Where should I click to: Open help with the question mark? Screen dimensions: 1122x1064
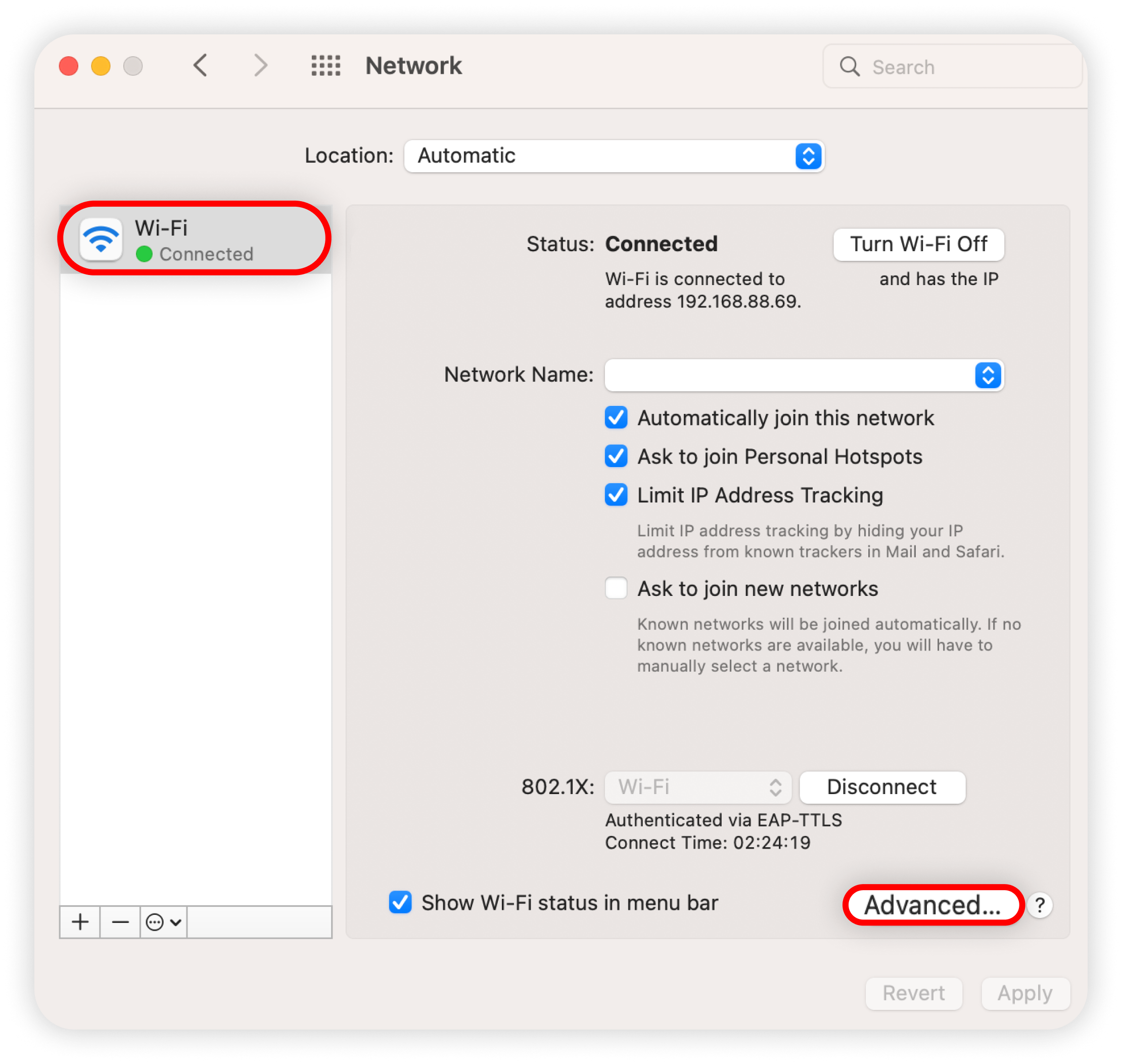coord(1040,905)
